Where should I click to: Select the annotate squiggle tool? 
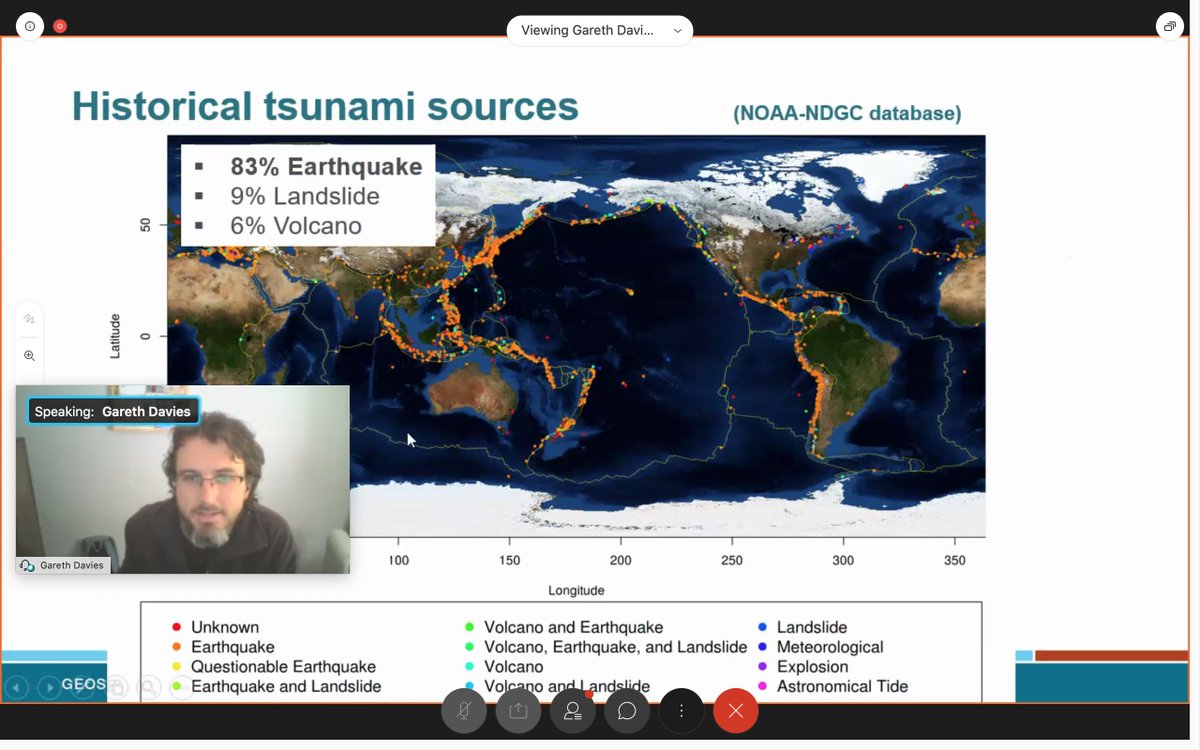click(29, 319)
